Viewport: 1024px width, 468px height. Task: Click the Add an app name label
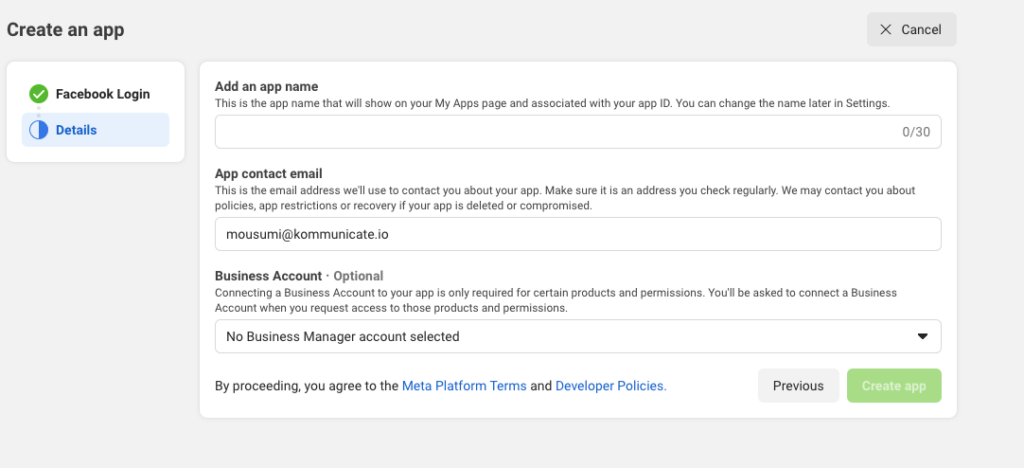pos(266,86)
